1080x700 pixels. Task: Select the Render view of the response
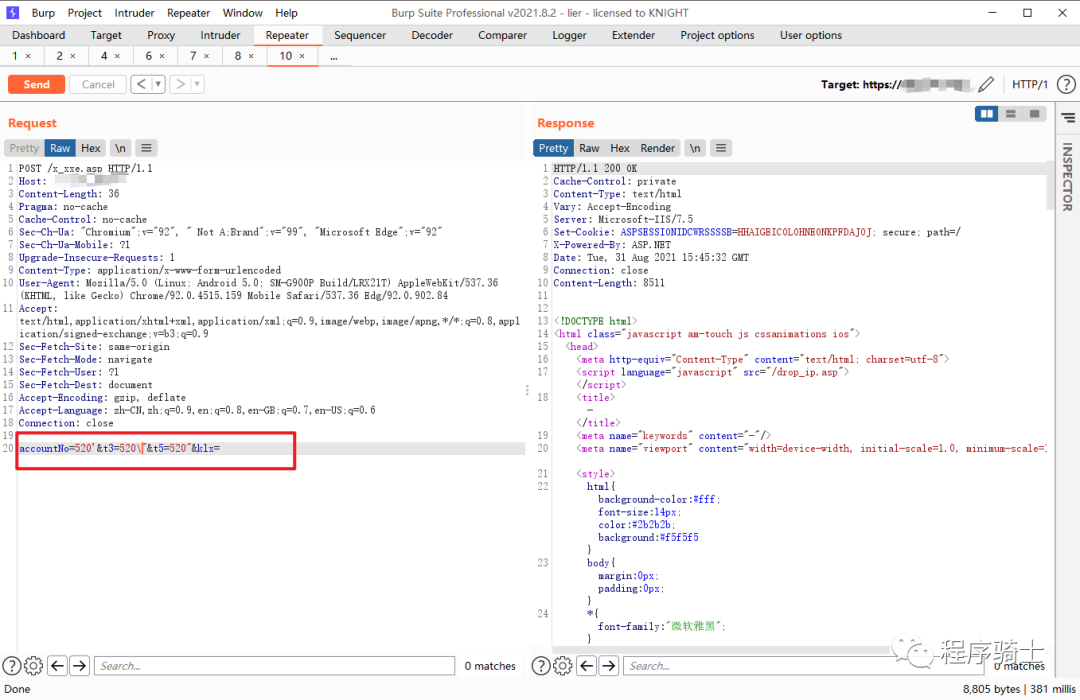[x=657, y=148]
